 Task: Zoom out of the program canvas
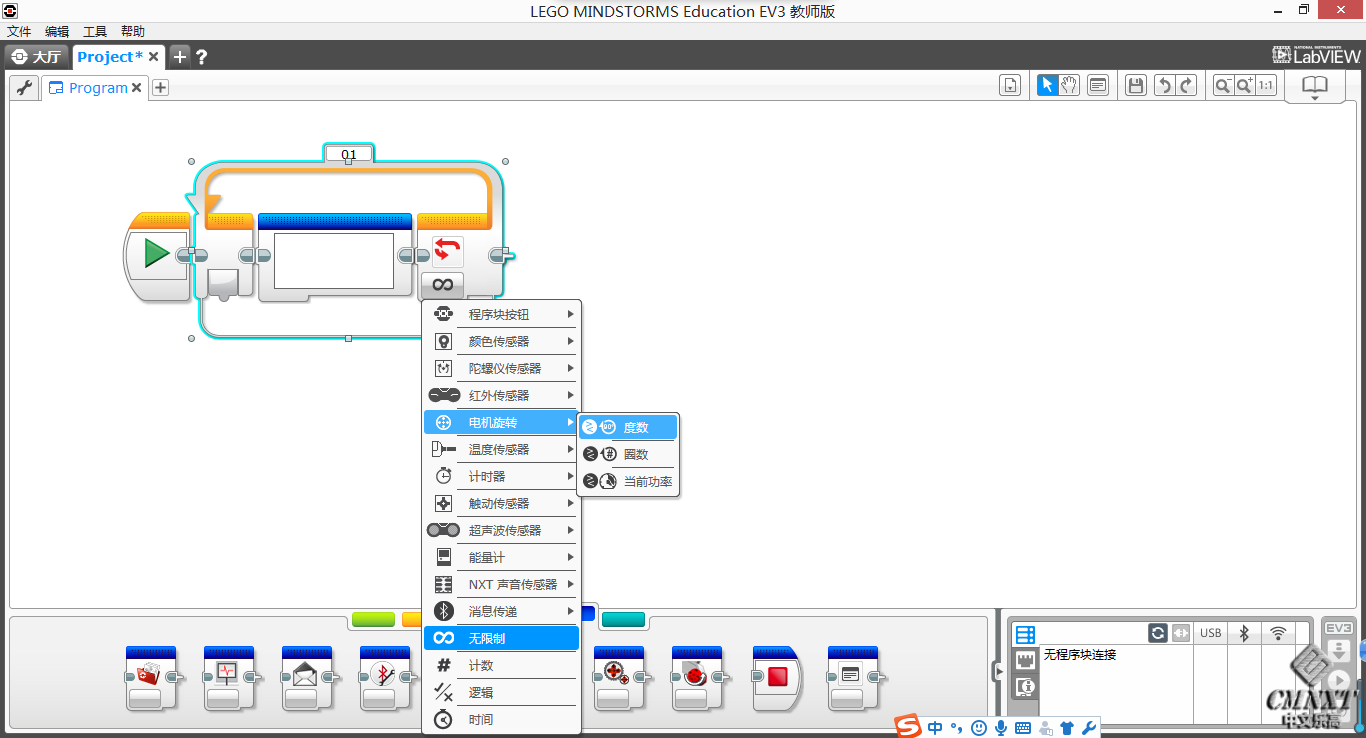1223,86
